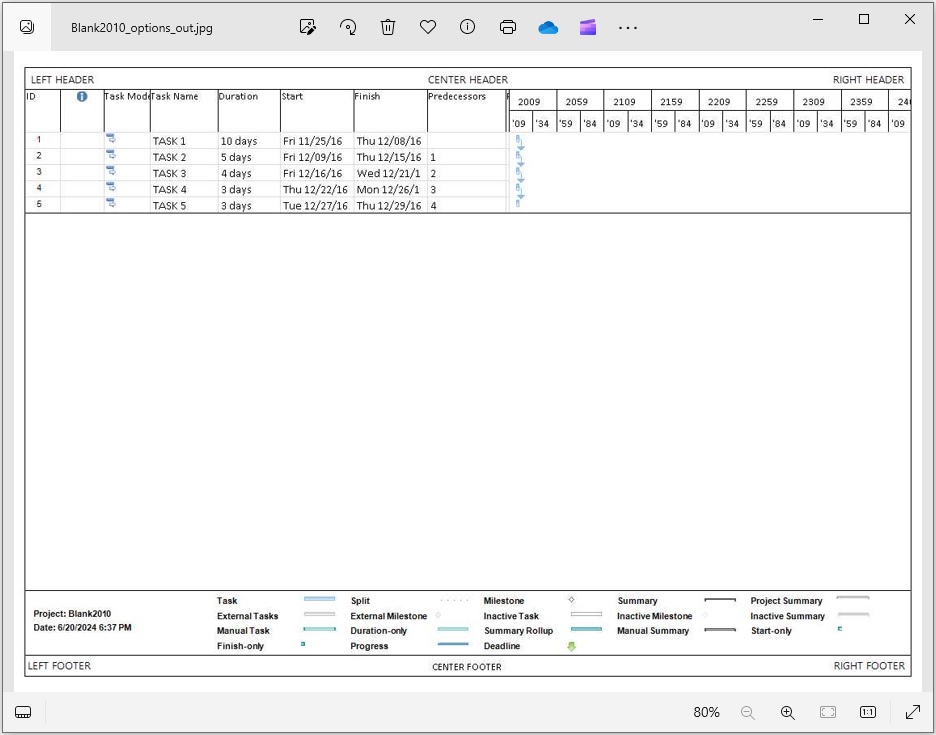The height and width of the screenshot is (735, 936).
Task: Click the 80% zoom level indicator
Action: tap(706, 712)
